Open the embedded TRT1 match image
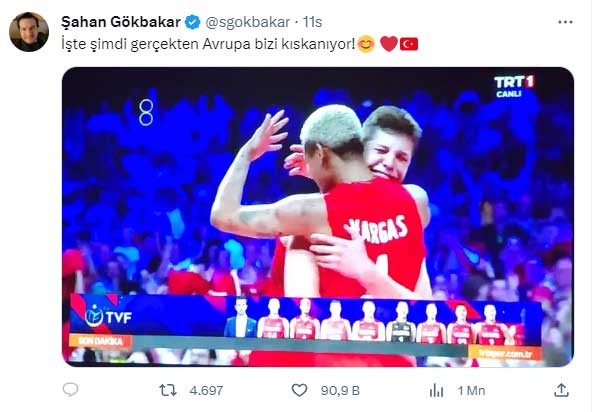 318,217
